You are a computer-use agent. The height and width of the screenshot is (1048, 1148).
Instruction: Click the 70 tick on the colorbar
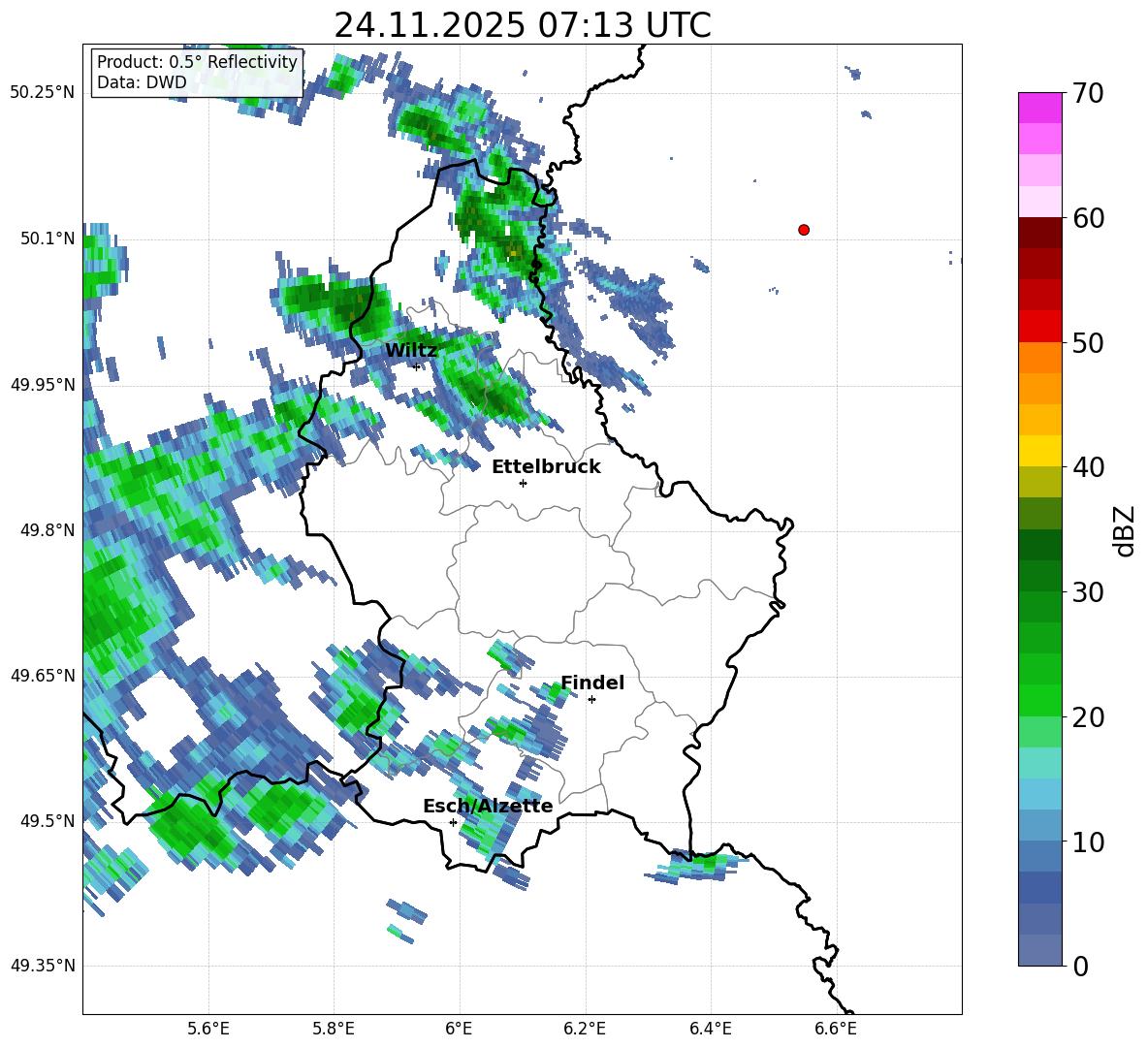coord(1088,93)
